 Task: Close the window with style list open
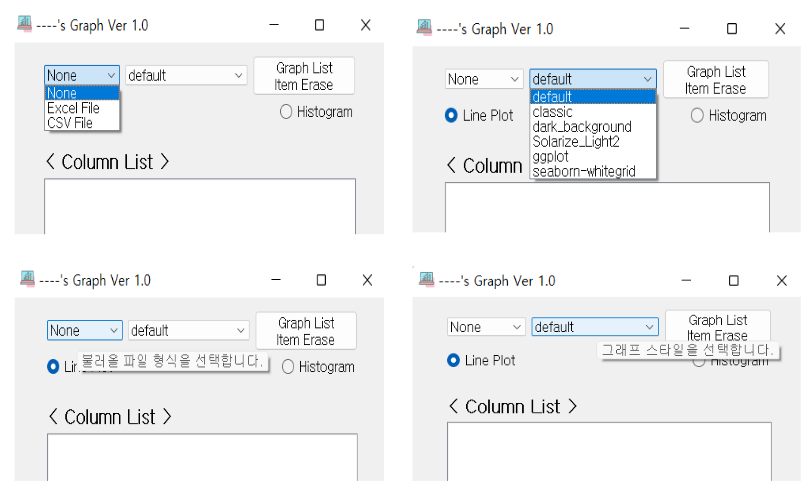click(780, 29)
